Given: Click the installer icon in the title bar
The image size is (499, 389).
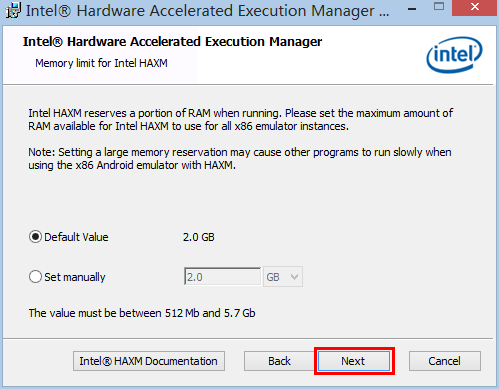Looking at the screenshot, I should tap(13, 10).
